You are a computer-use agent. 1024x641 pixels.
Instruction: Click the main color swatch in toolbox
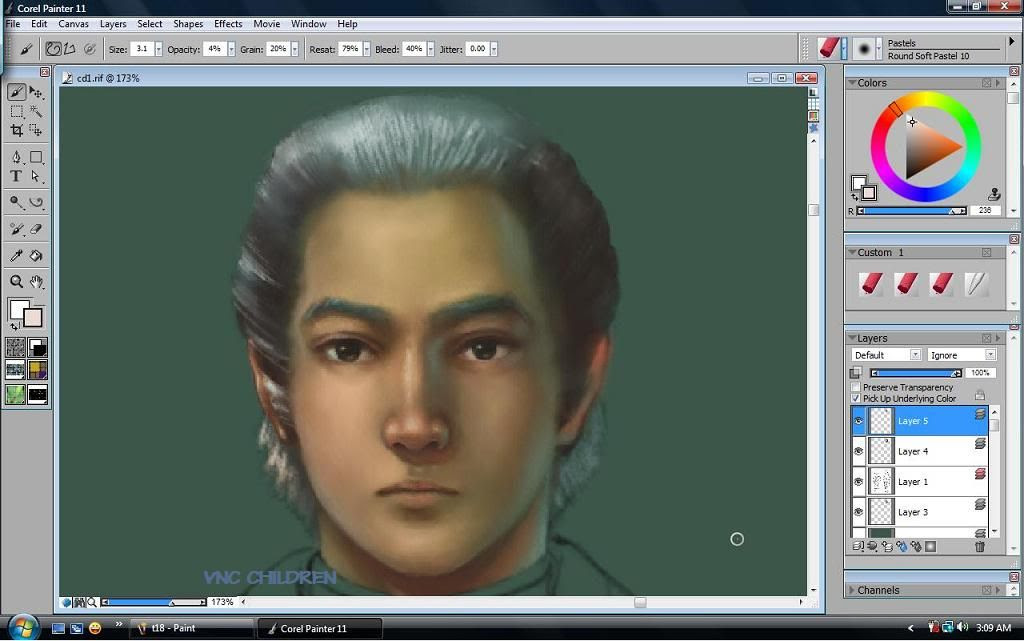(x=18, y=309)
